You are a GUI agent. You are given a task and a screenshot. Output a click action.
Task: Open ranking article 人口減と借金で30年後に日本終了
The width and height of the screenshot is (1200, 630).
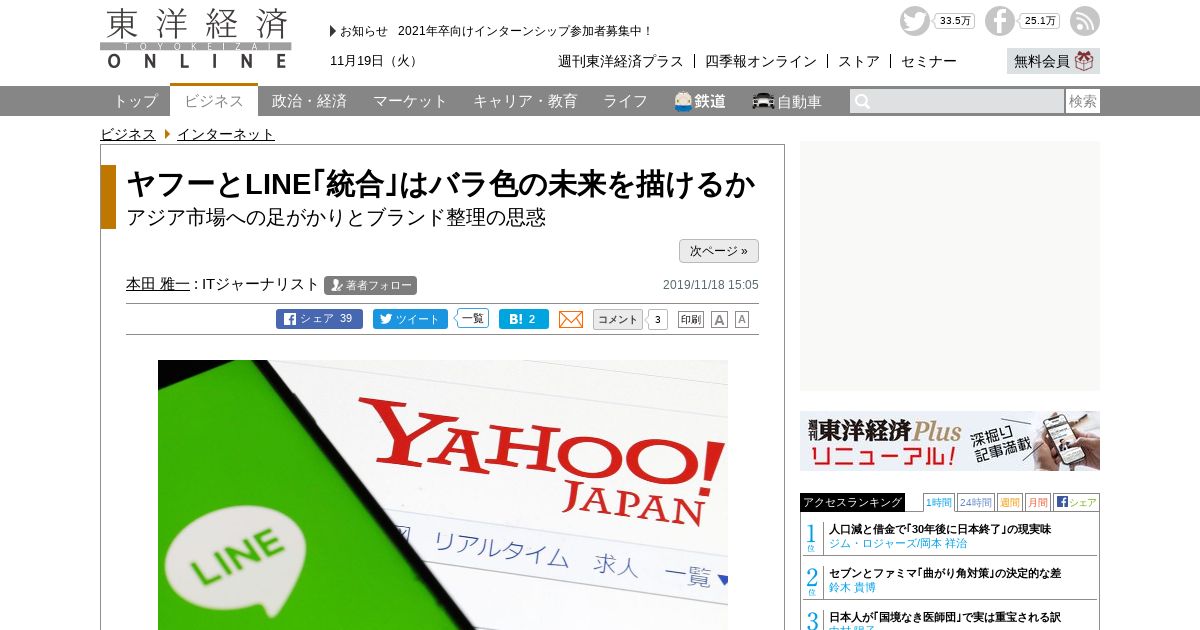click(x=940, y=529)
